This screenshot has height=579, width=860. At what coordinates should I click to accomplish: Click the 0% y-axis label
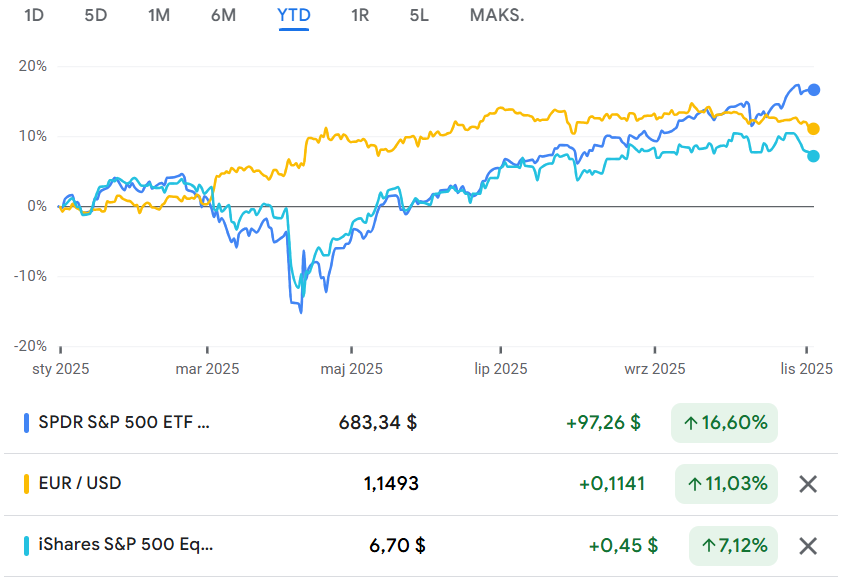[37, 206]
